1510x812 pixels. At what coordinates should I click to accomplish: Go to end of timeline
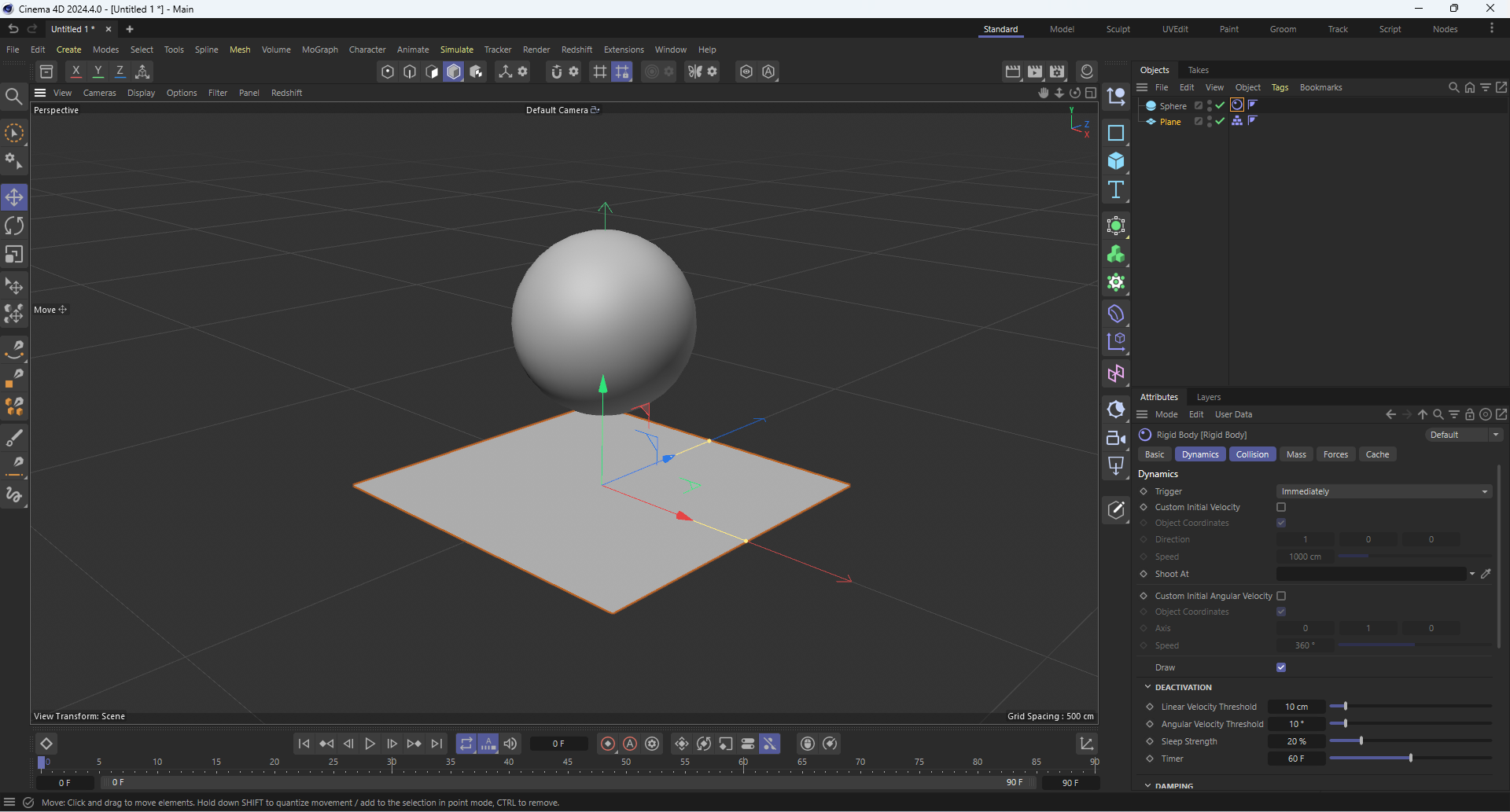436,744
